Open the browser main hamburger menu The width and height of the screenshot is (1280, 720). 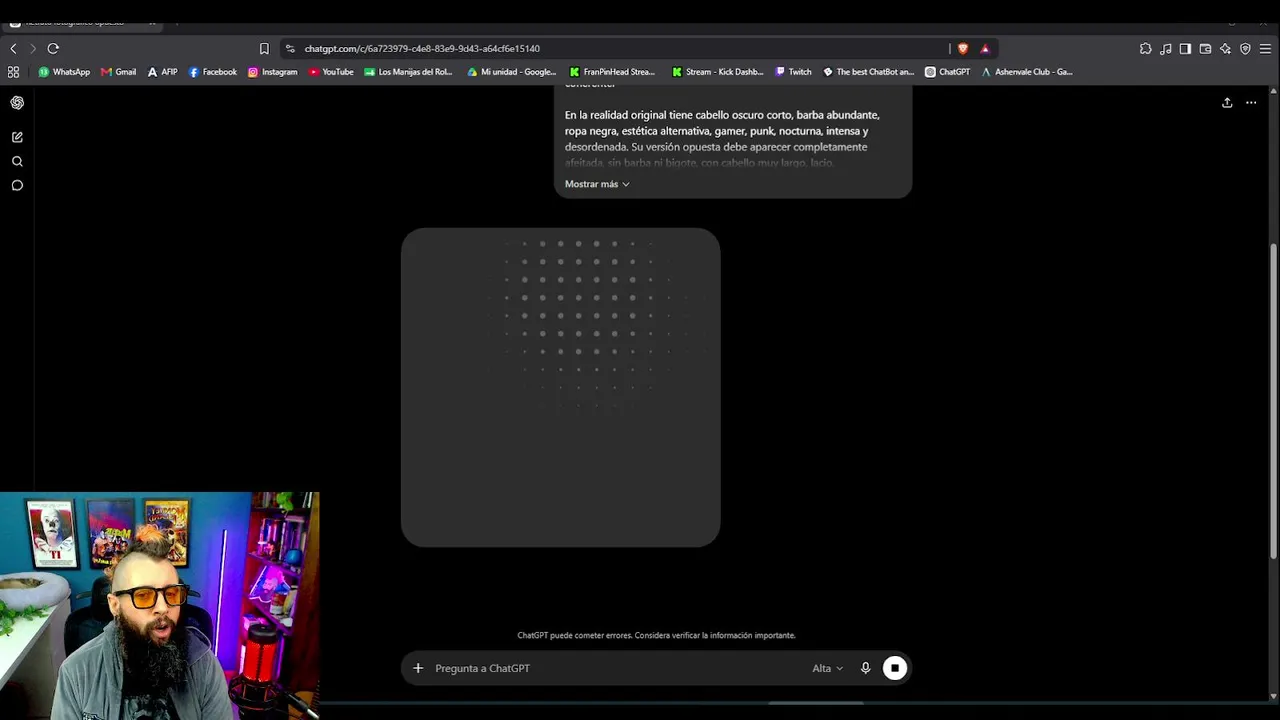coord(1265,48)
